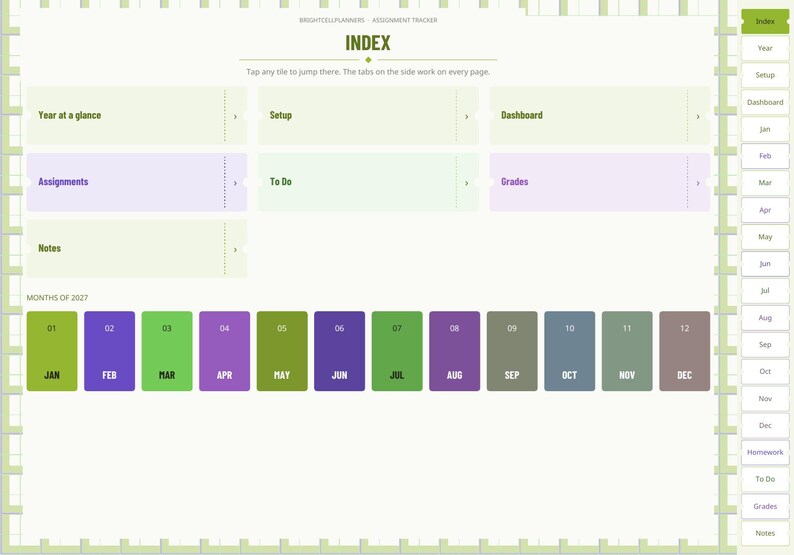
Task: Select the 04 APR month card
Action: coord(224,351)
